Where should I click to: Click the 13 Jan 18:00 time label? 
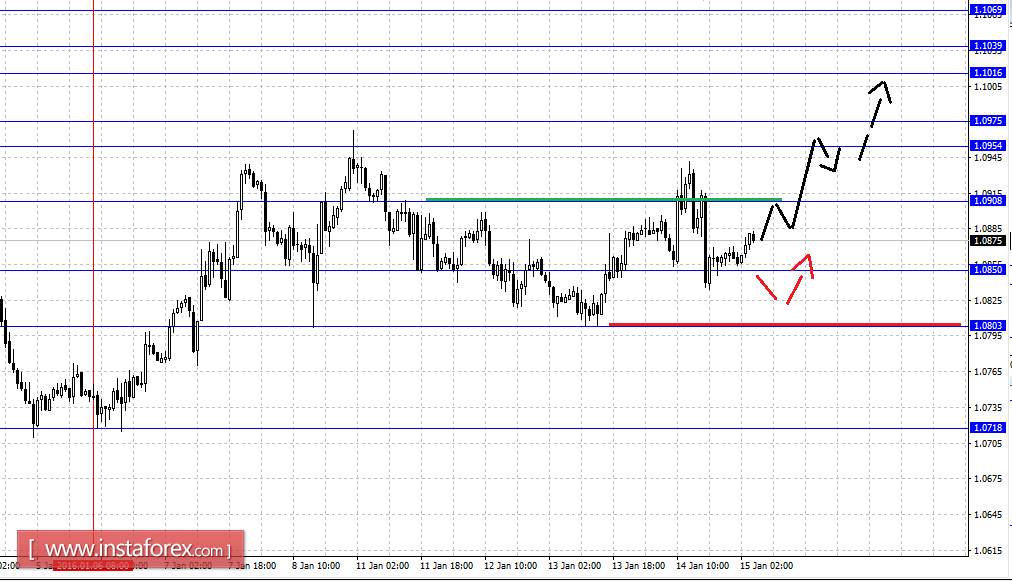pos(638,566)
